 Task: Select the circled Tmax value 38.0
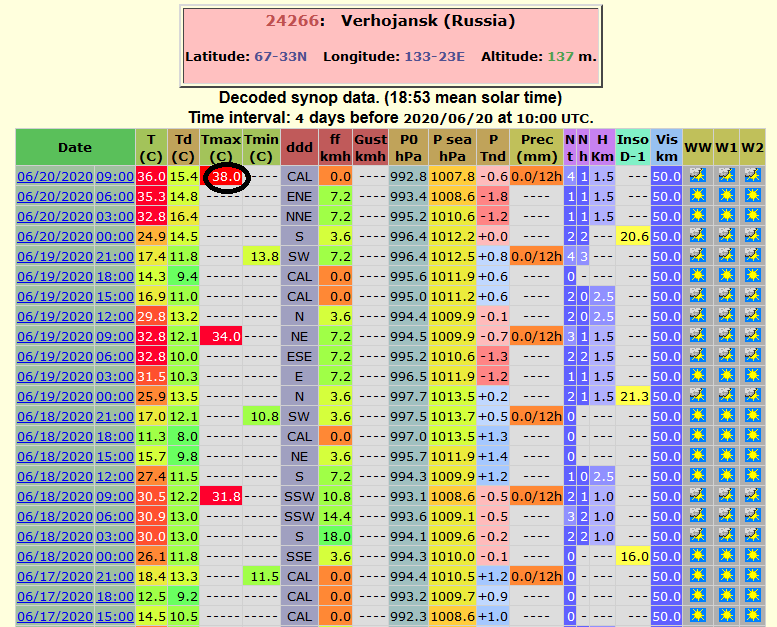[226, 176]
